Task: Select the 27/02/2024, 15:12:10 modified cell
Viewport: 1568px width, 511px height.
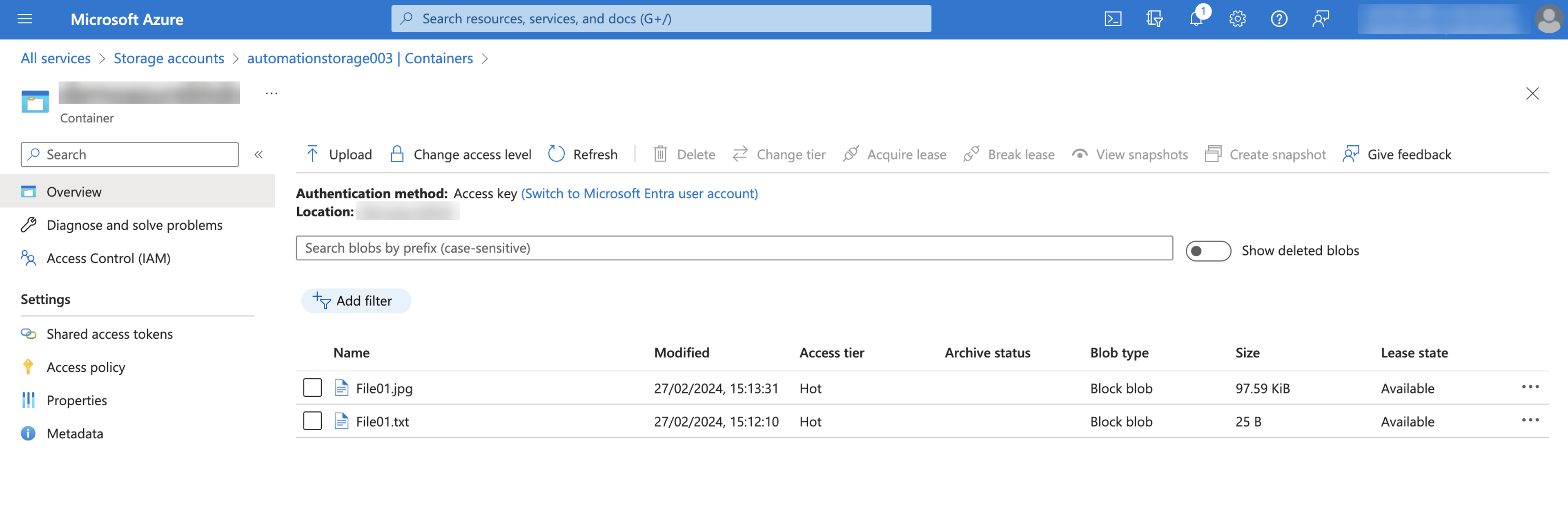Action: click(716, 422)
